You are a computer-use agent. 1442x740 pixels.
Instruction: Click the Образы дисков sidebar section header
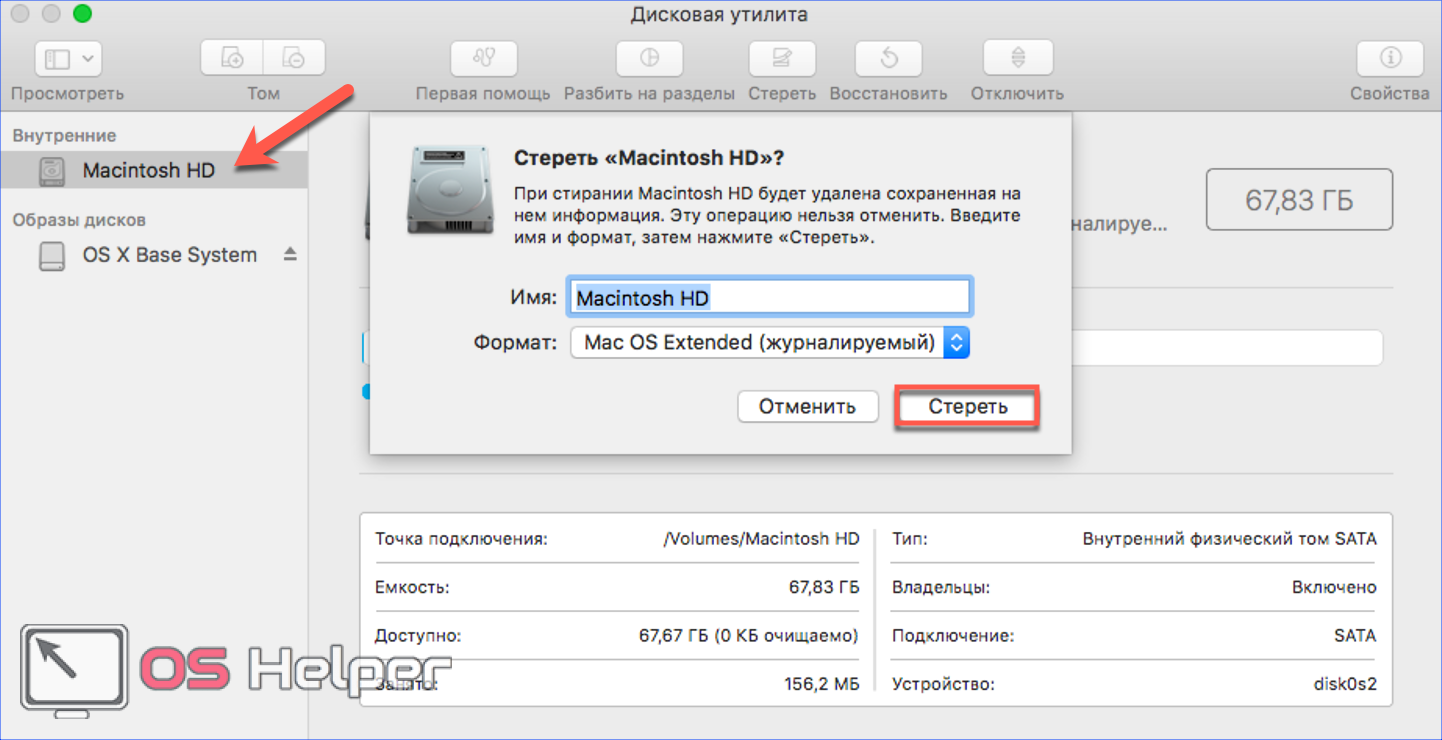coord(79,220)
